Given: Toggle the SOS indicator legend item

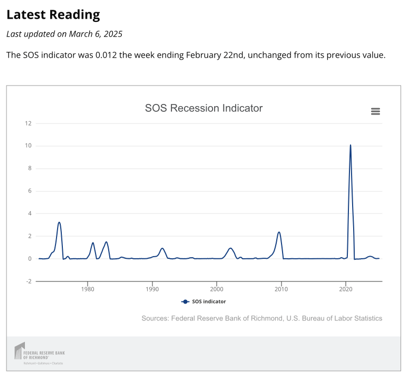Looking at the screenshot, I should point(204,302).
